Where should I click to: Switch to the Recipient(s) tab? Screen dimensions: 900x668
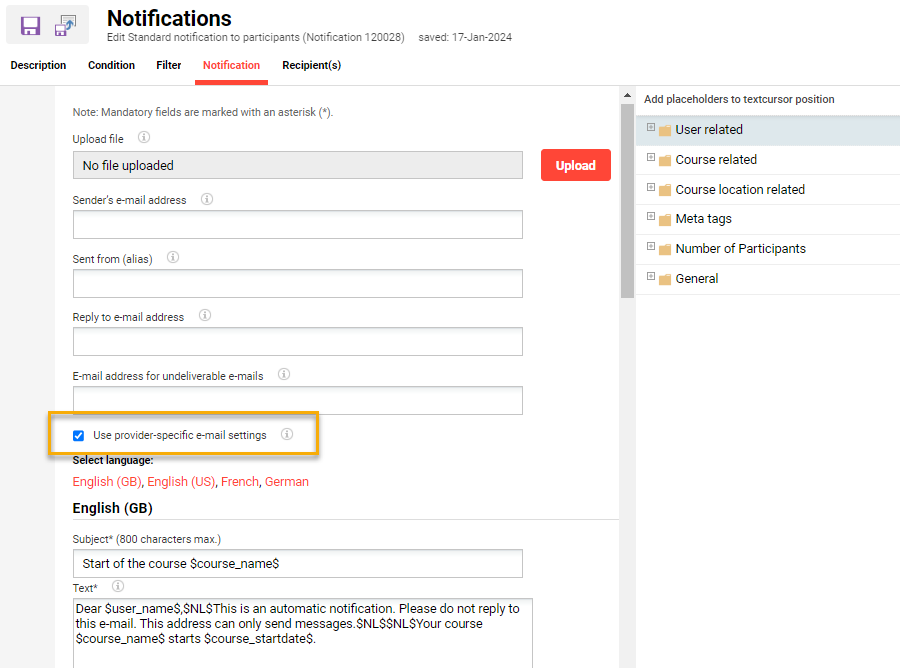(311, 66)
